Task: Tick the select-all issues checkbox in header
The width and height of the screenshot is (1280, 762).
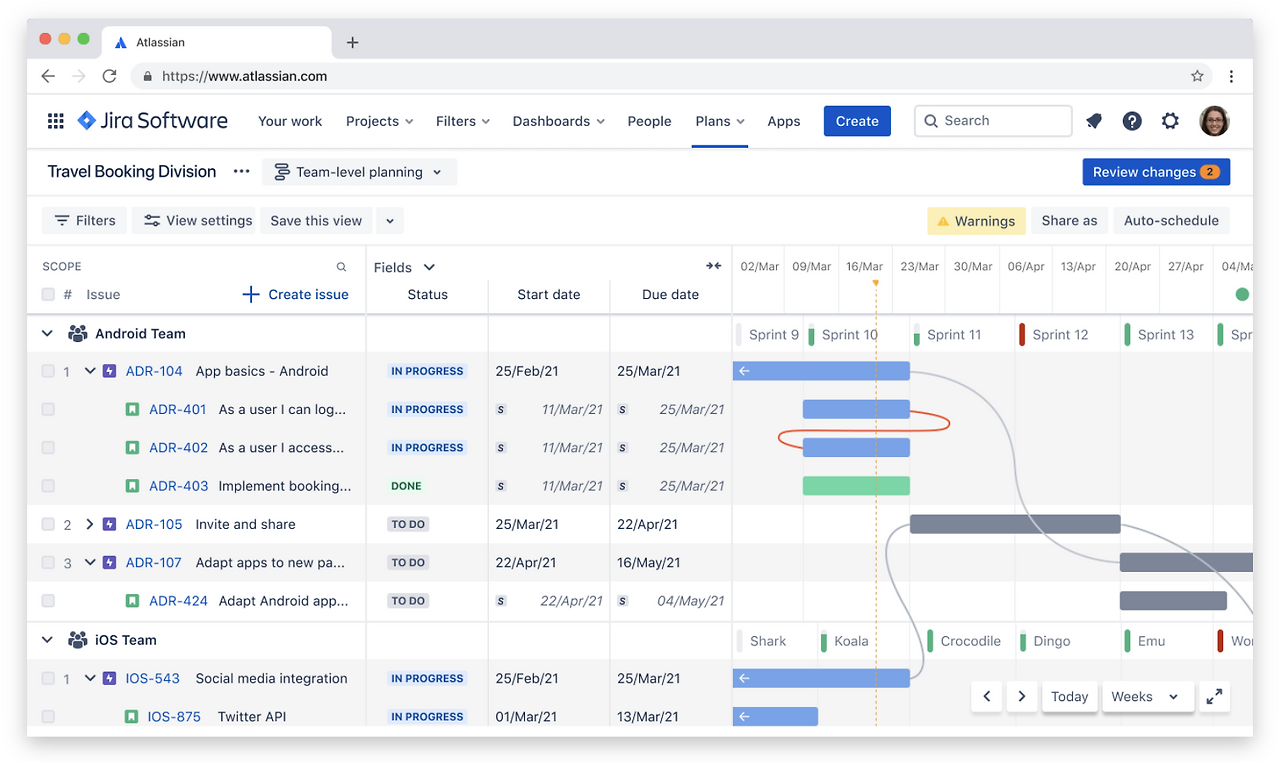Action: pos(48,294)
